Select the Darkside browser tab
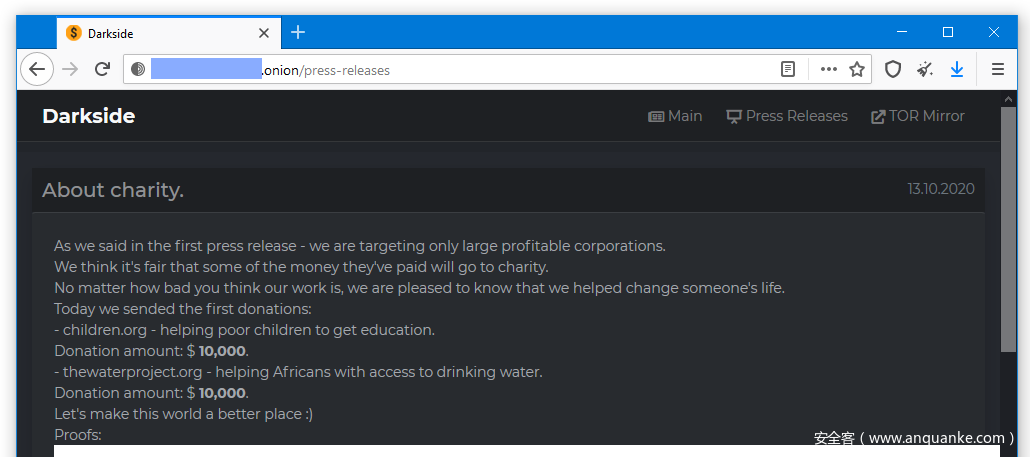 tap(160, 33)
